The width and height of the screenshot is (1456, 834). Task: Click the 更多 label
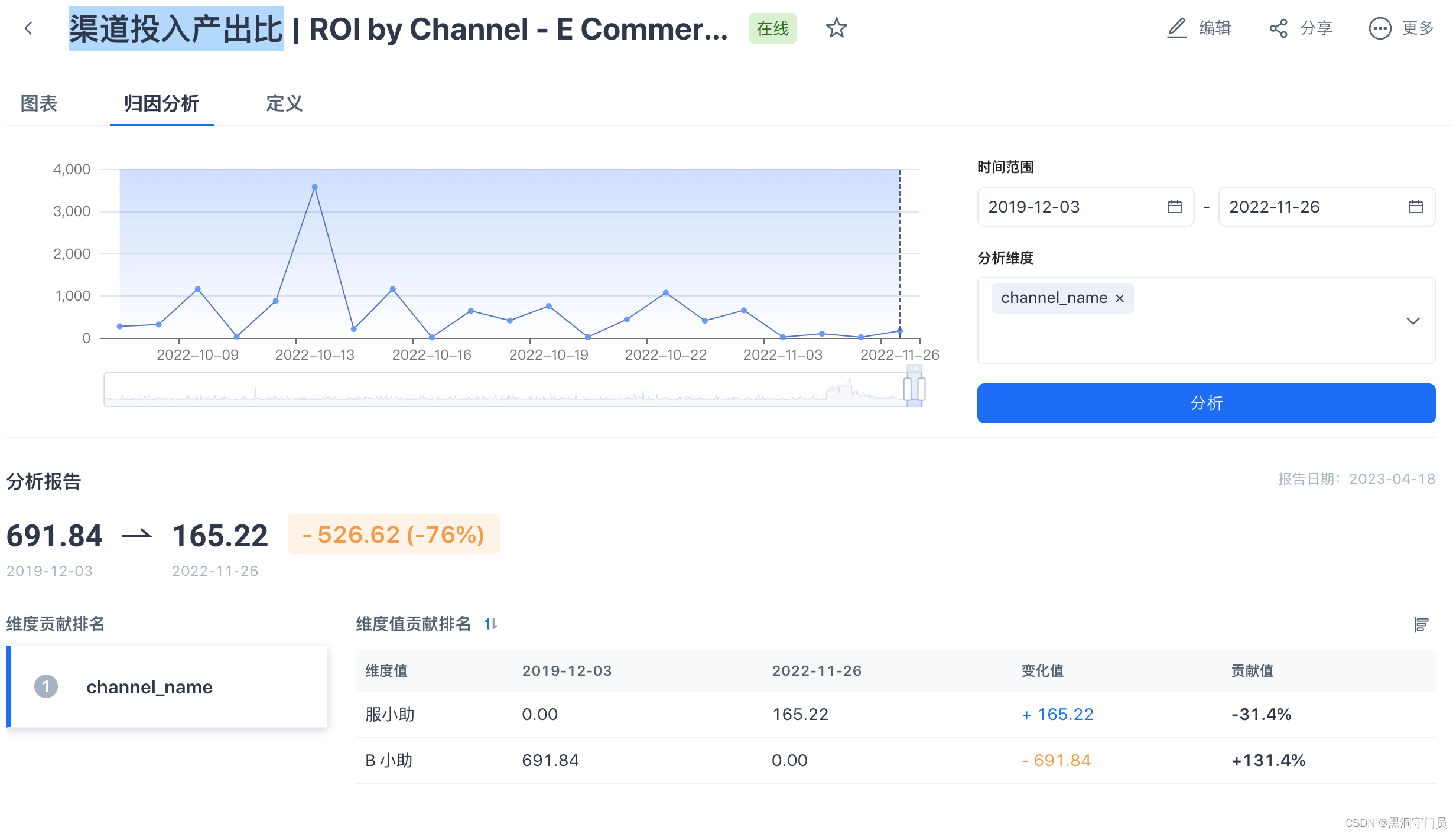tap(1418, 28)
